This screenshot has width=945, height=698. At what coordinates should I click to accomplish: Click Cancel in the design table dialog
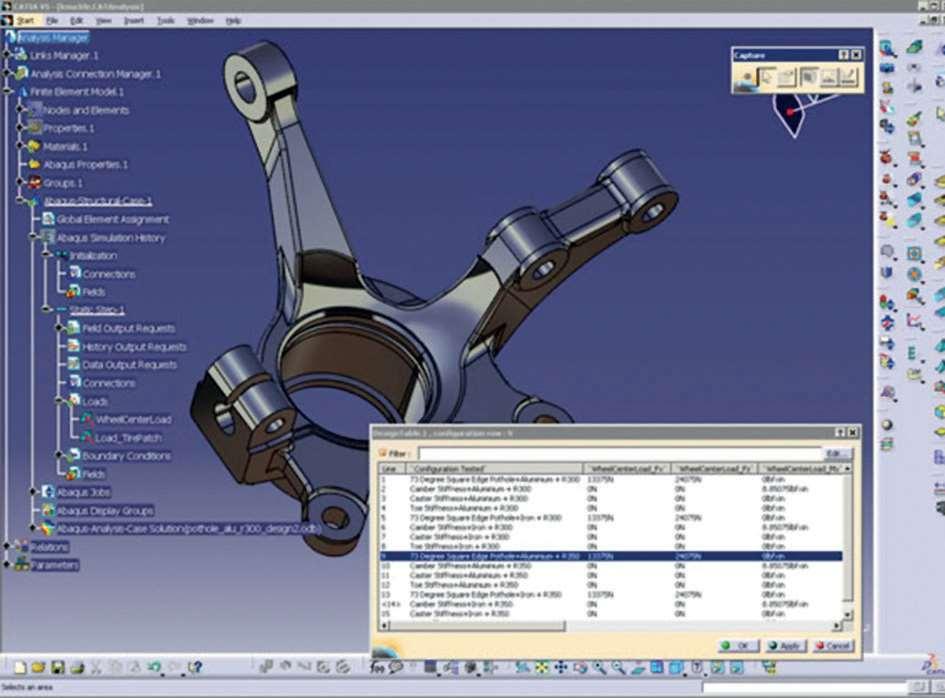[x=833, y=646]
